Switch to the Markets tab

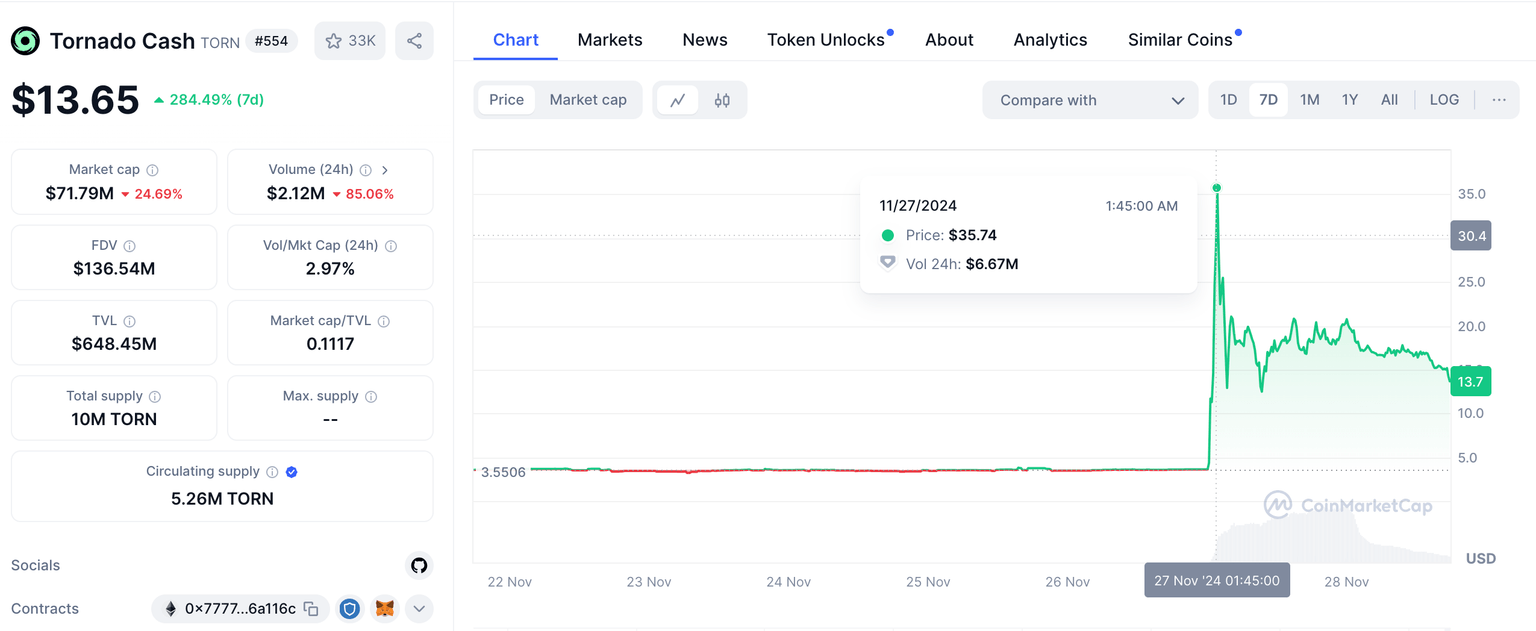tap(610, 40)
